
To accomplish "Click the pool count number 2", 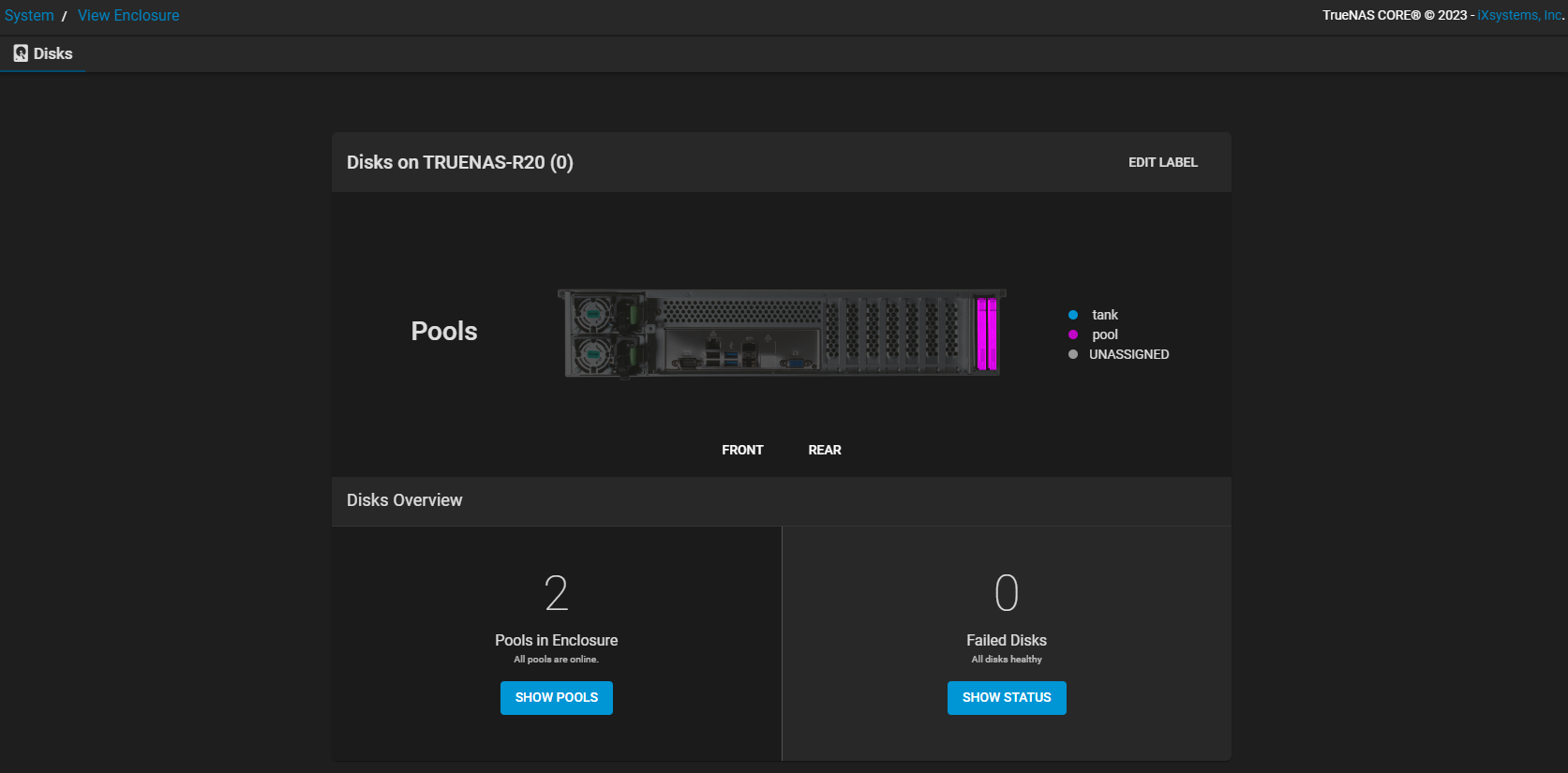I will (557, 593).
